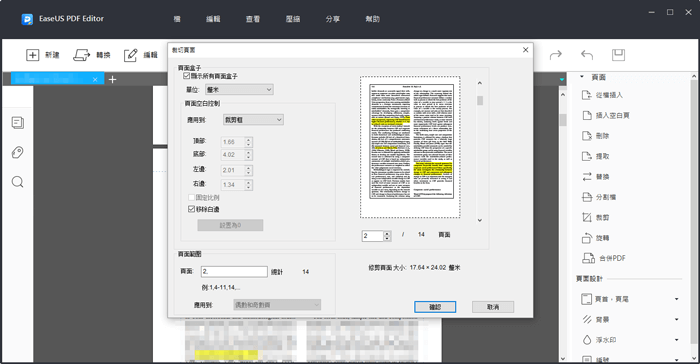Open the Compress (壓縮) menu
This screenshot has height=364, width=700.
(x=293, y=19)
